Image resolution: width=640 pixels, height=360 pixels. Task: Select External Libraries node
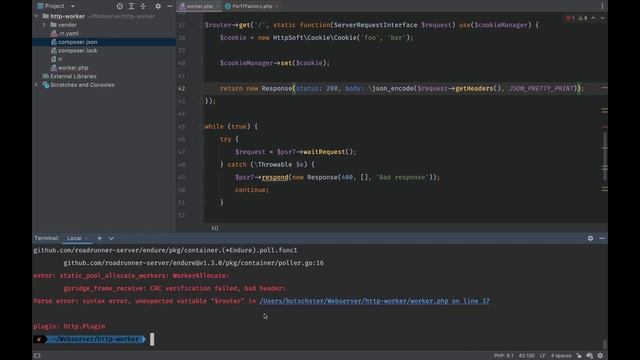pos(73,76)
